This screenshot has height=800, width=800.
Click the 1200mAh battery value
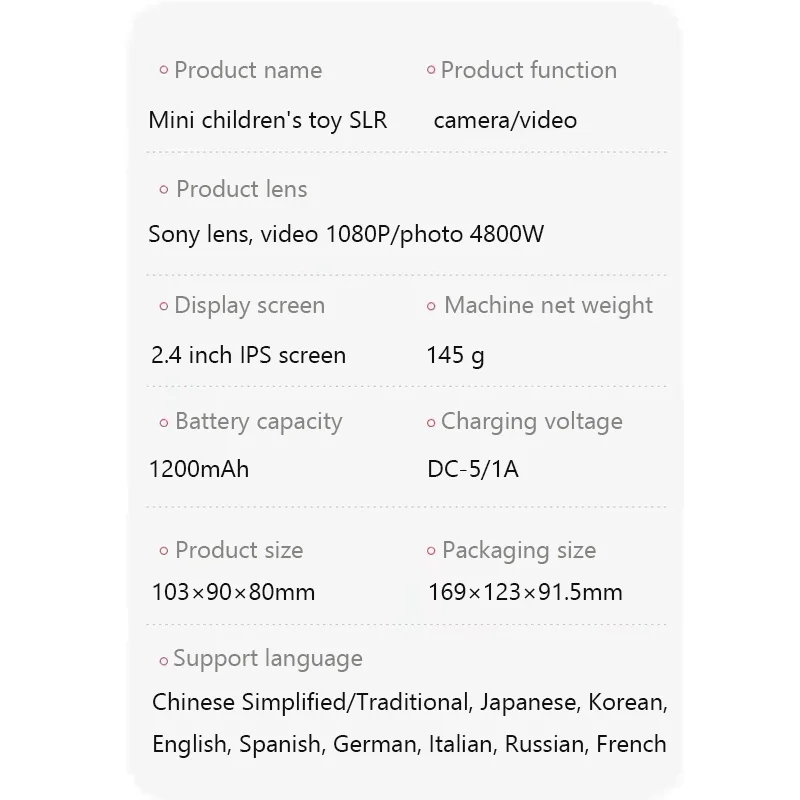[199, 468]
